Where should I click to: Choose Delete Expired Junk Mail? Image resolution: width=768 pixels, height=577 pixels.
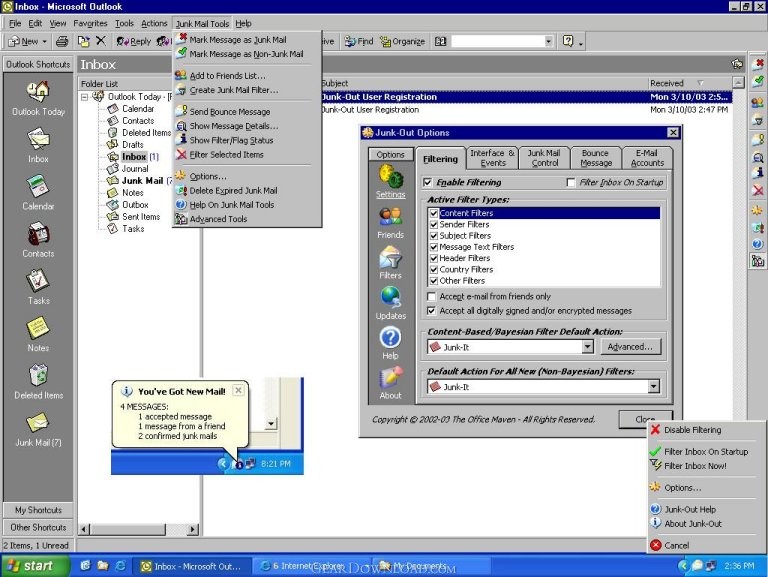tap(247, 191)
